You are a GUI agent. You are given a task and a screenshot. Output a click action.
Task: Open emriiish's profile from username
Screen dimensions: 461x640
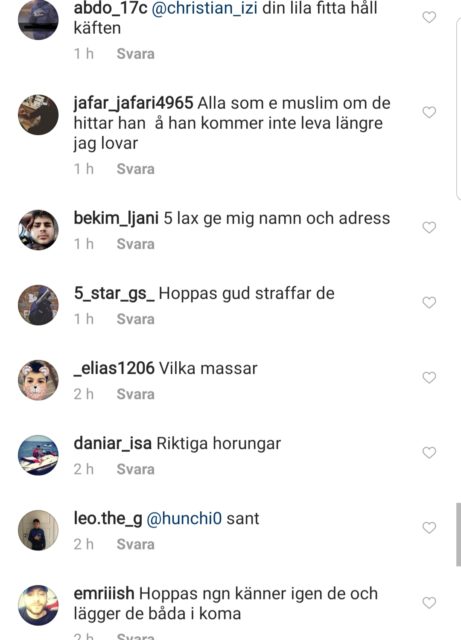click(x=104, y=593)
